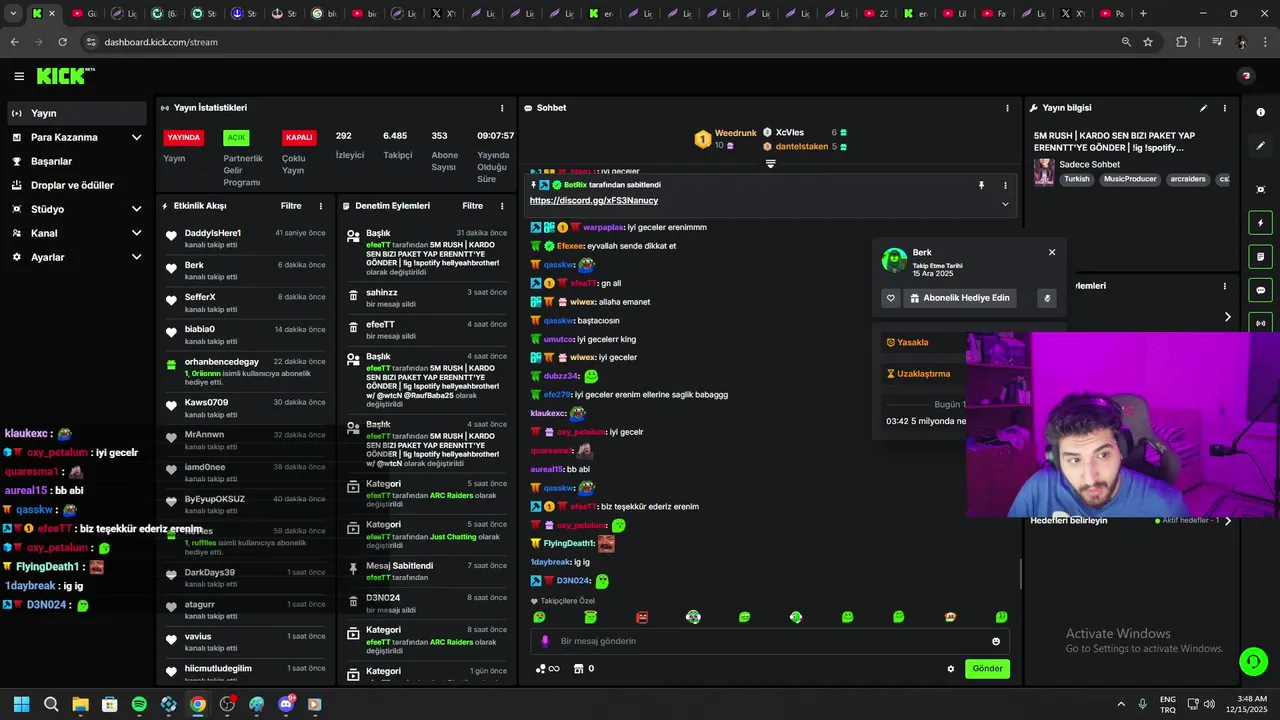1280x720 pixels.
Task: Click the purple microphone icon in chat input
Action: [545, 641]
